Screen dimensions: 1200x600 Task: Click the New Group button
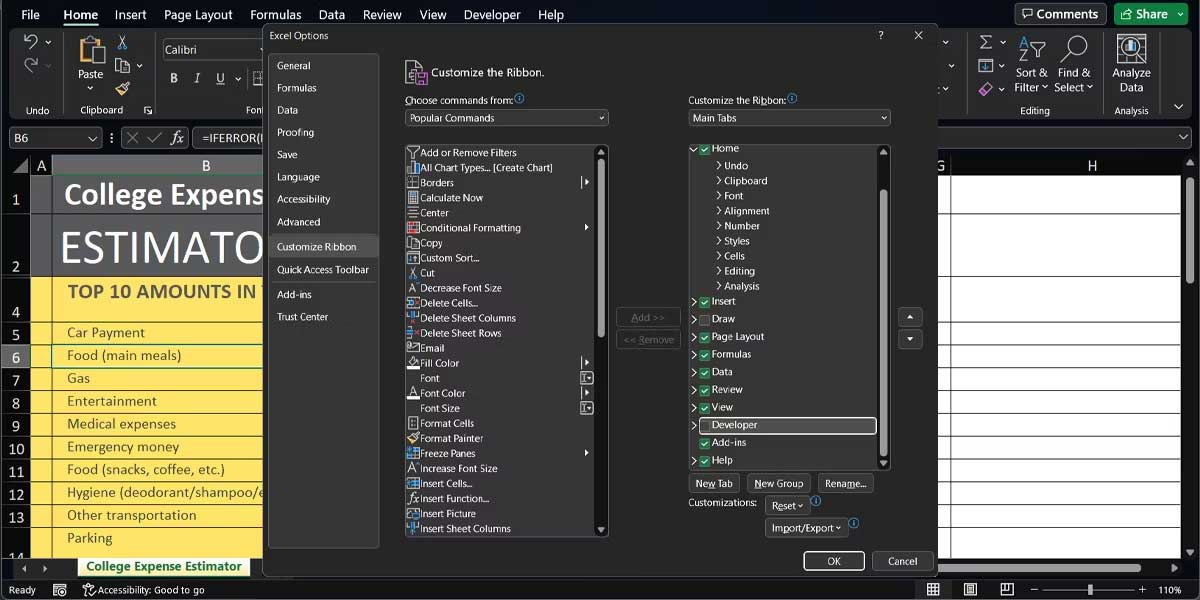click(779, 483)
